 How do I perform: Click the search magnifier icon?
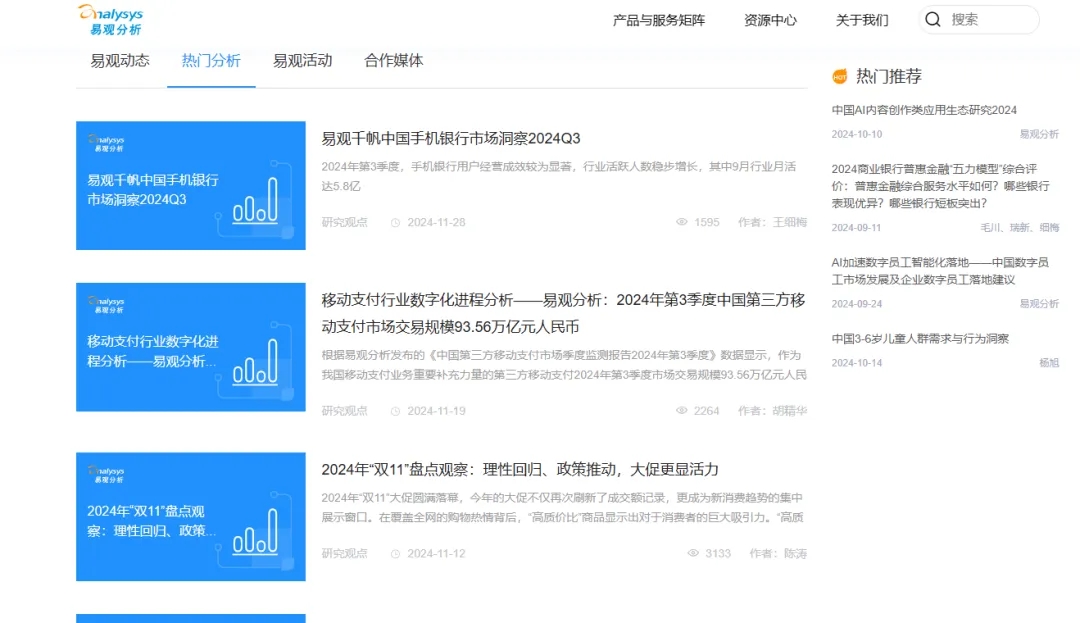[x=933, y=20]
